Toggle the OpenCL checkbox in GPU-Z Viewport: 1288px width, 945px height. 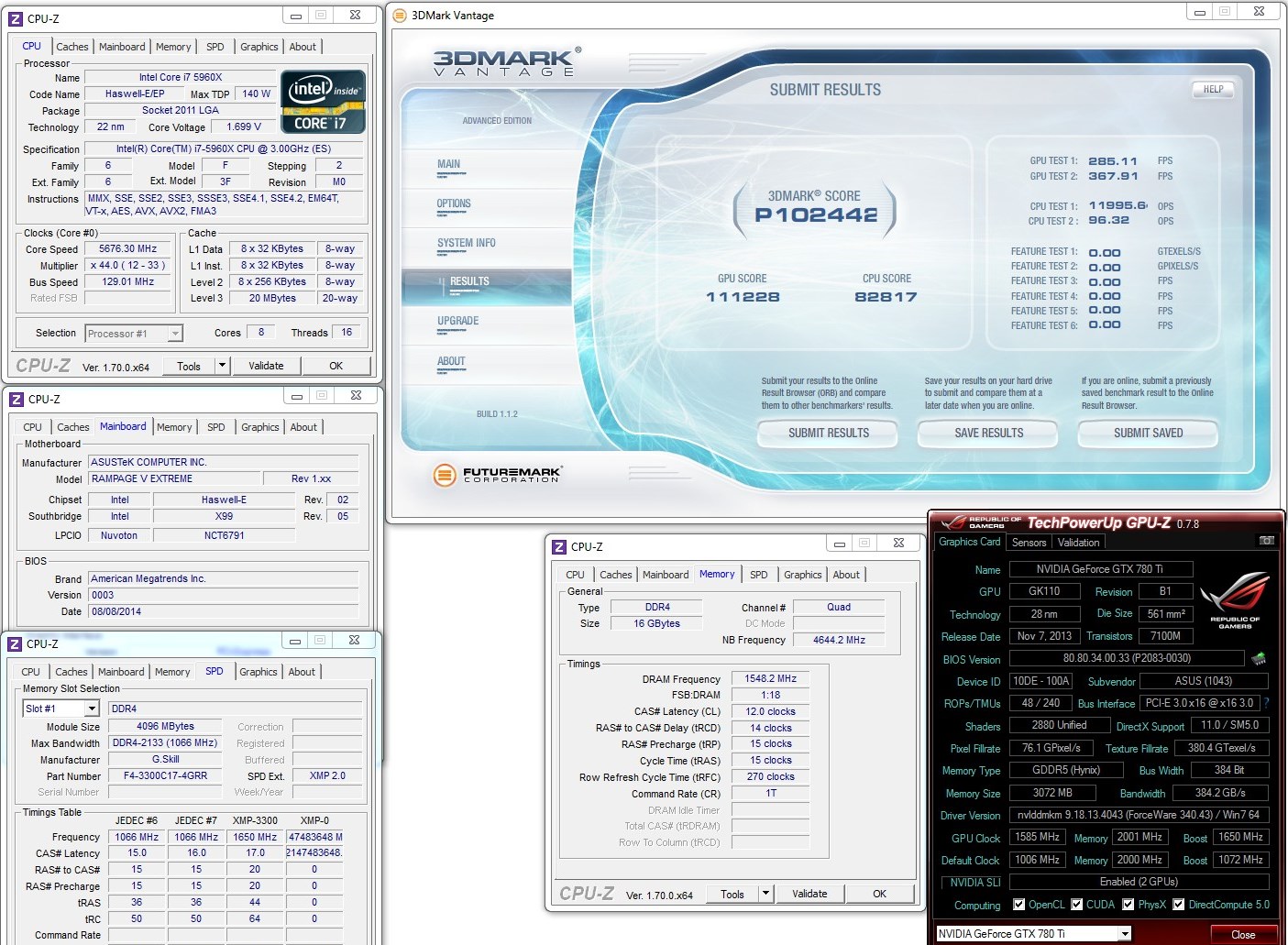(x=1018, y=905)
